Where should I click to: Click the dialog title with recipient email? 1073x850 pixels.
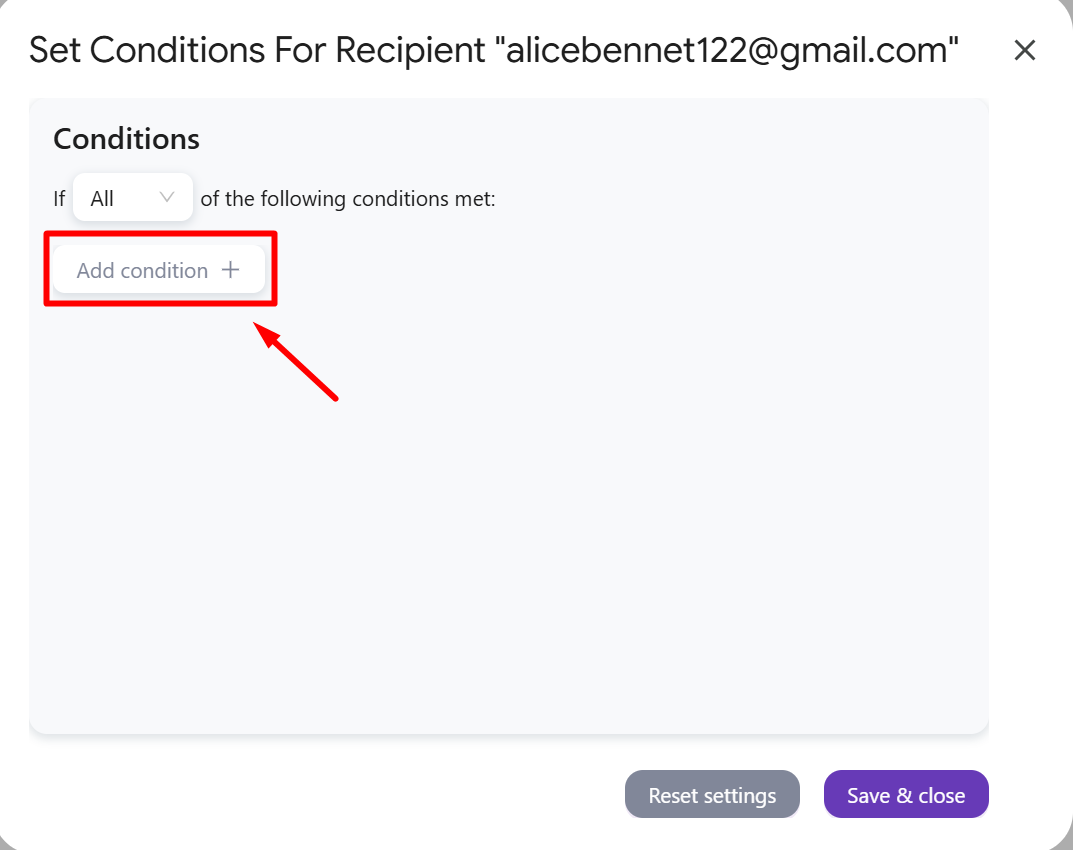[x=493, y=50]
